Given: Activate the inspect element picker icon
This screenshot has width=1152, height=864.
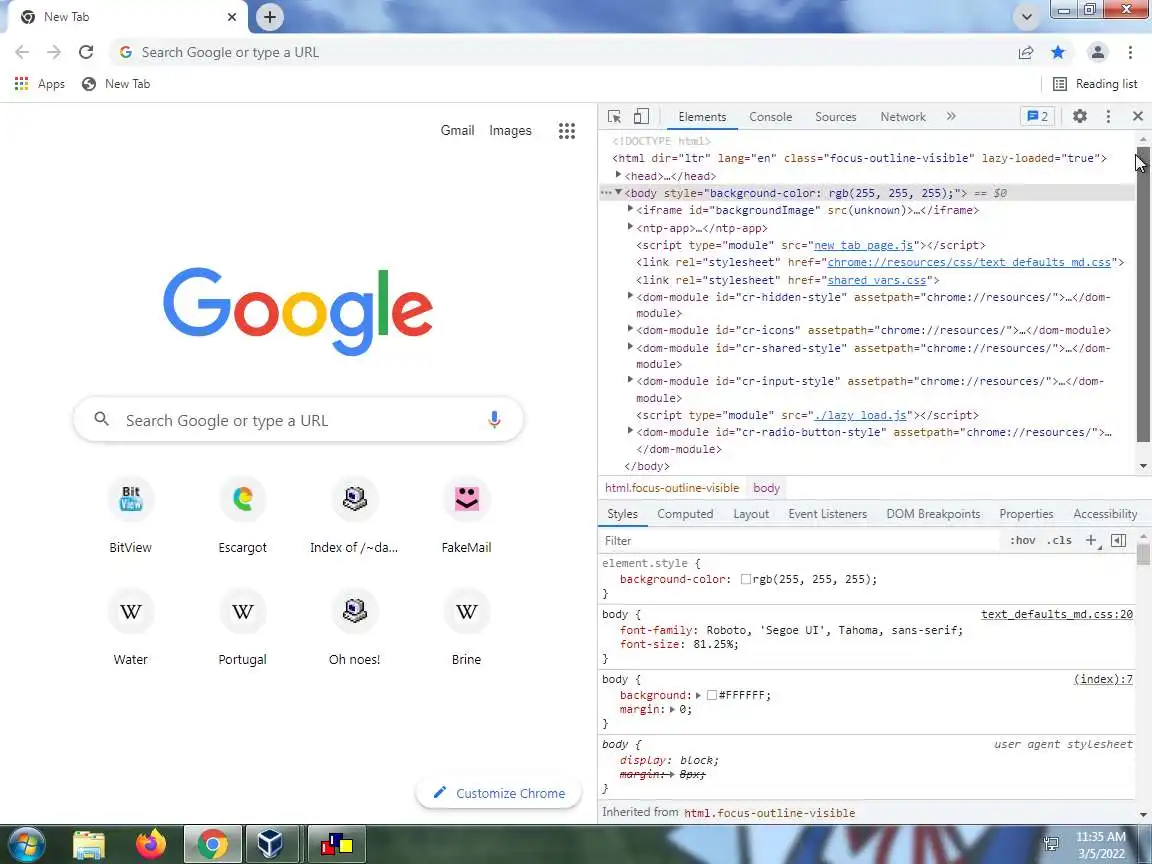Looking at the screenshot, I should coord(614,116).
